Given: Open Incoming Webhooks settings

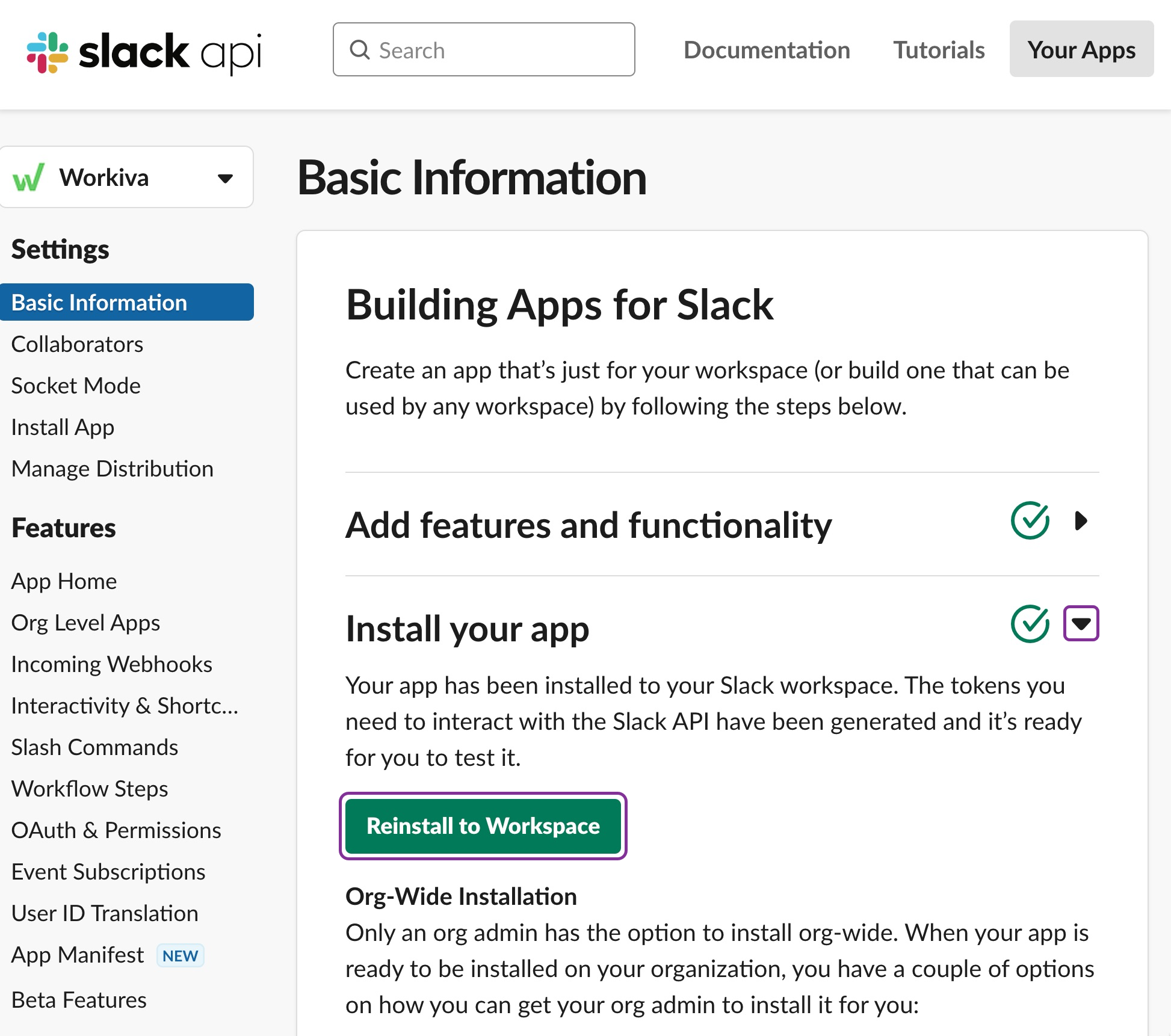Looking at the screenshot, I should tap(111, 664).
